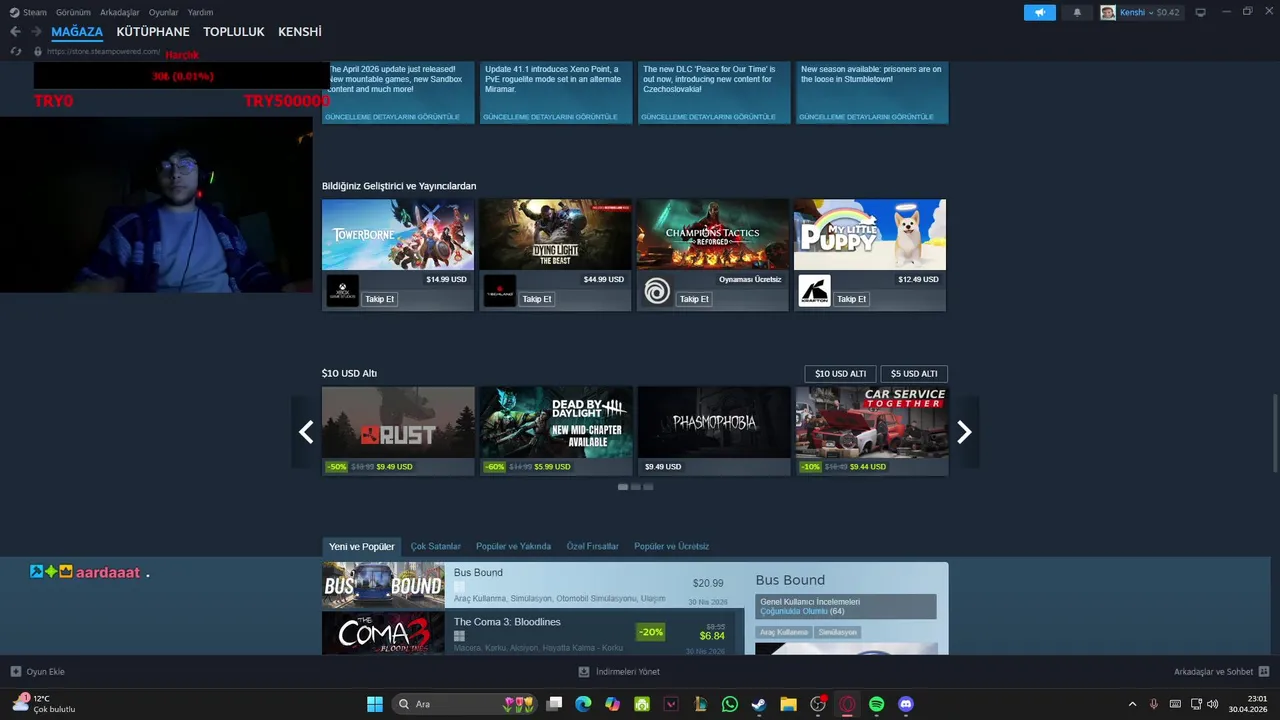Click the Simülasyon tag in preview
Screen dimensions: 1280x720
(x=837, y=632)
